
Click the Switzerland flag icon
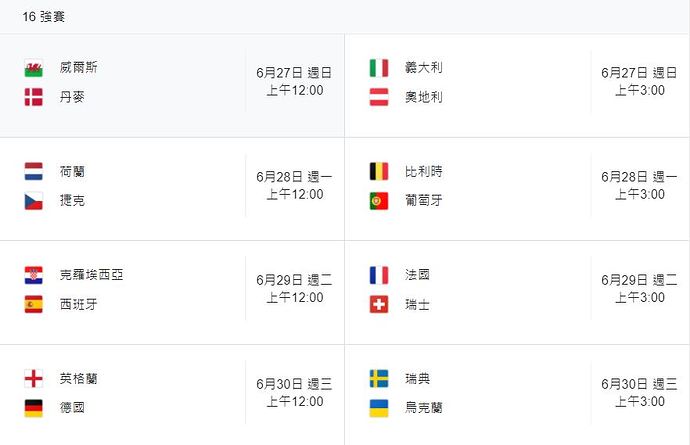(379, 304)
